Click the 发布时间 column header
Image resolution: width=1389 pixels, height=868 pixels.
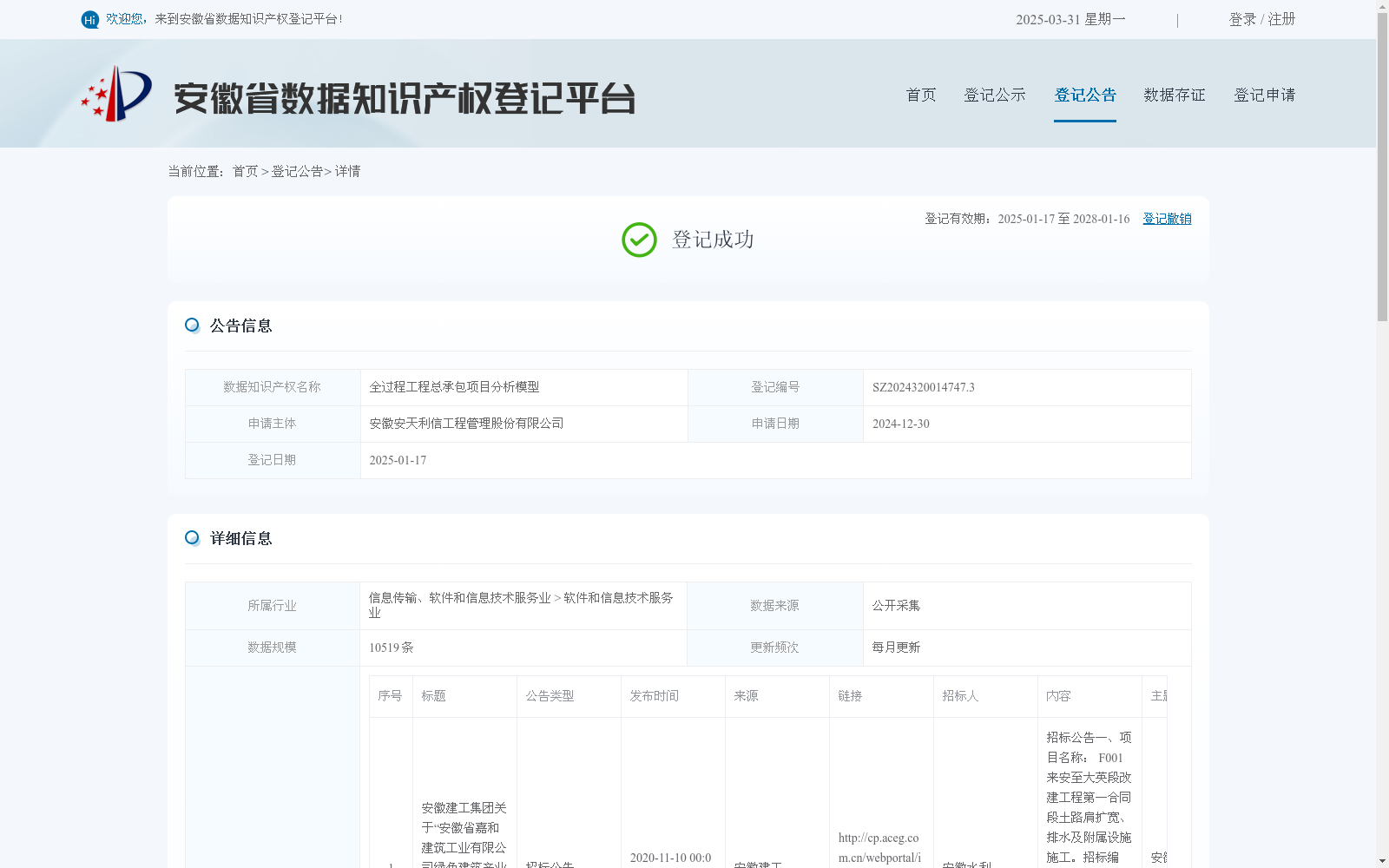673,696
